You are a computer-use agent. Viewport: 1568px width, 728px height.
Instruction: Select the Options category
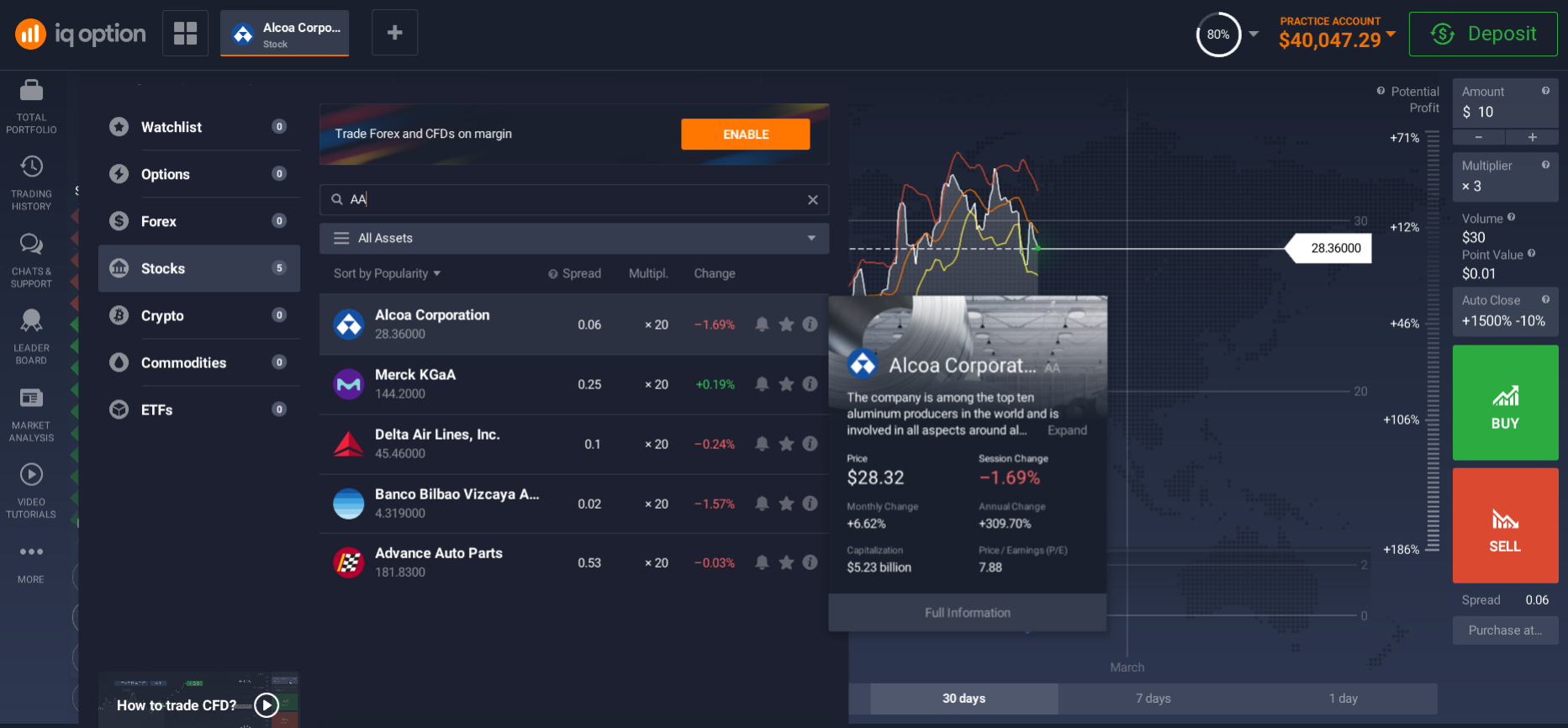(199, 174)
